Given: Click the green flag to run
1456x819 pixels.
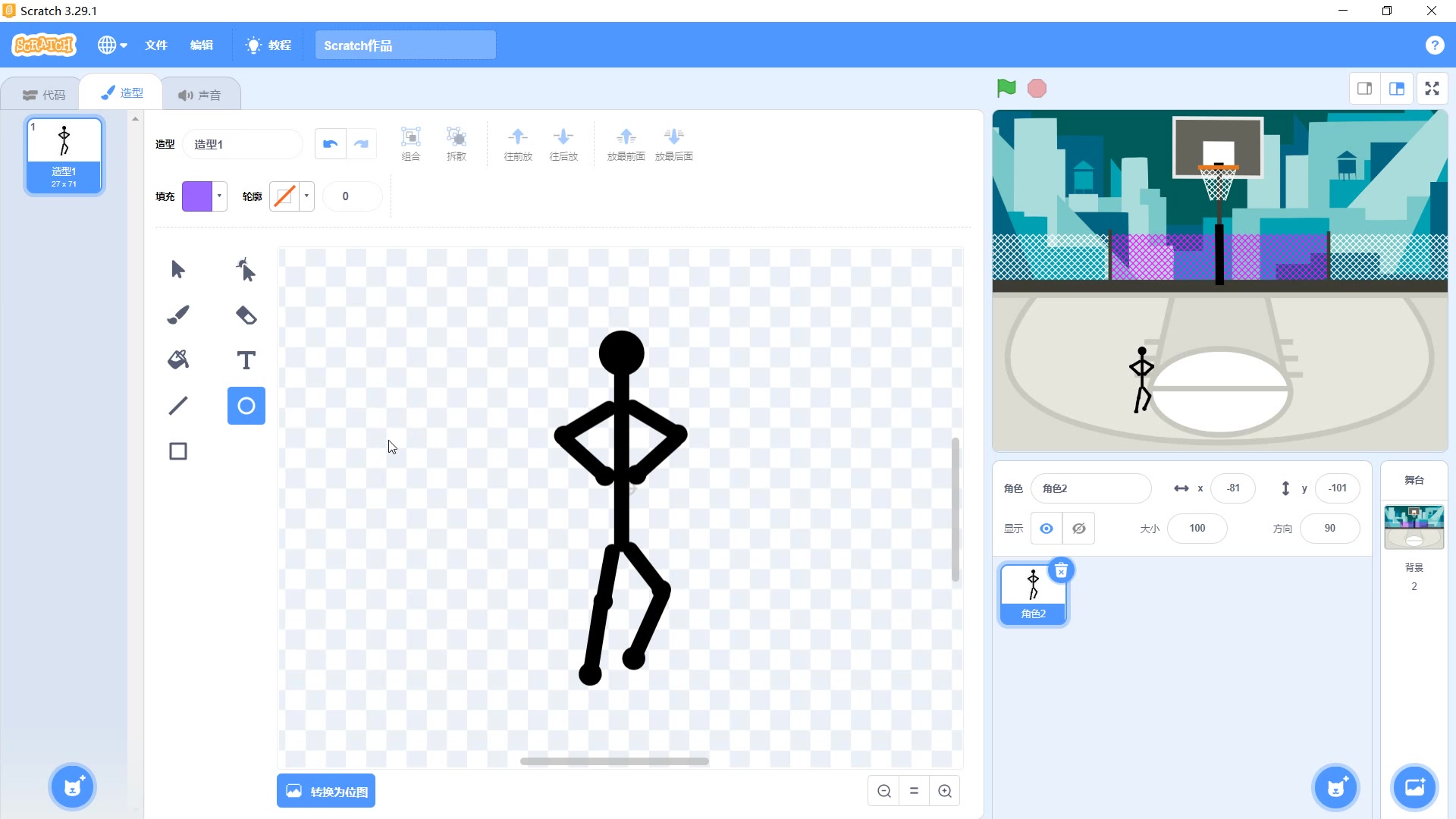Looking at the screenshot, I should pos(1006,89).
